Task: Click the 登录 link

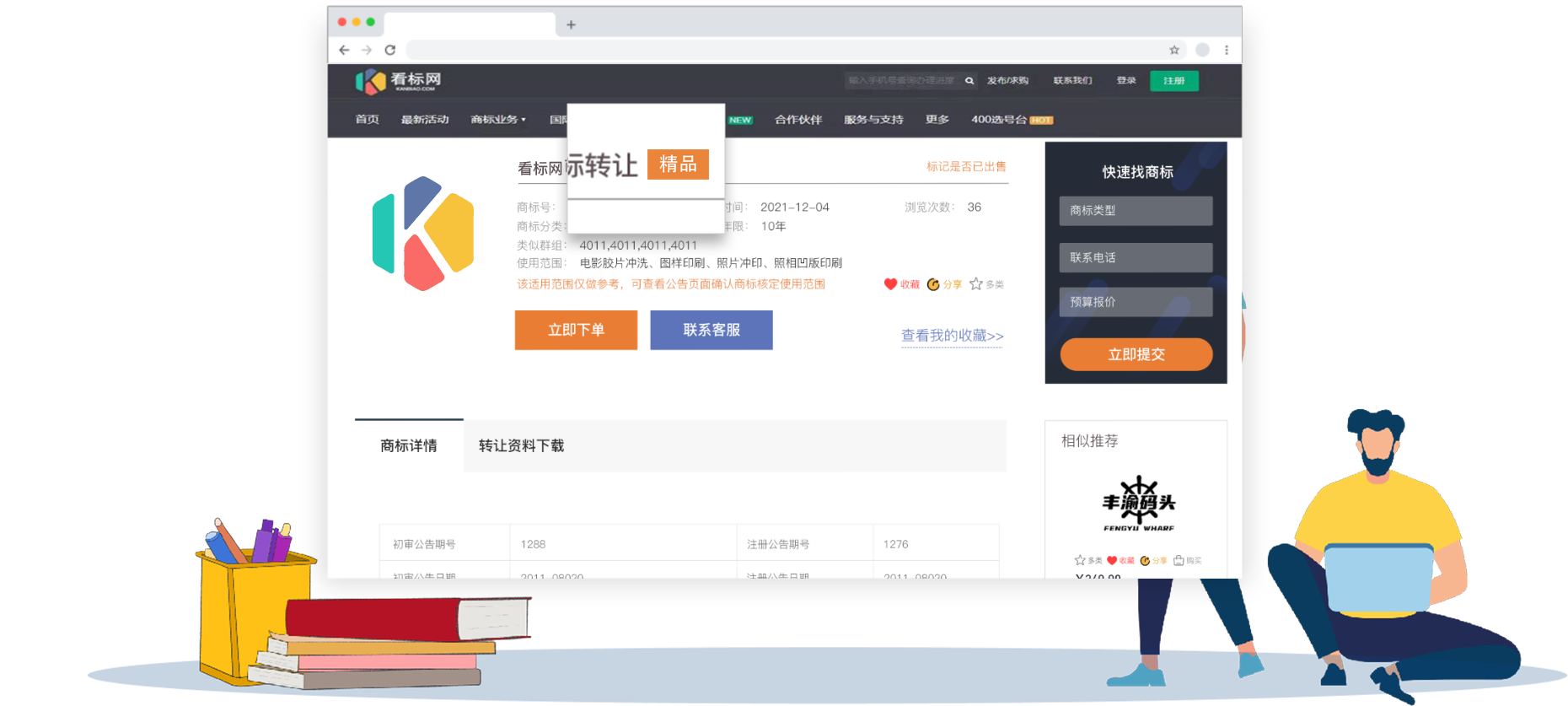Action: click(1126, 81)
